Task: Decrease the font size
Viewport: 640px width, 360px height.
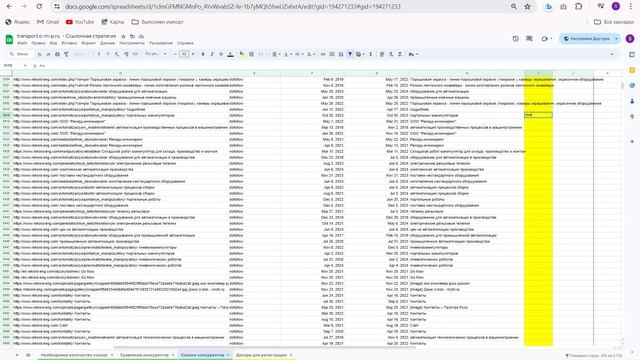Action: pos(175,54)
